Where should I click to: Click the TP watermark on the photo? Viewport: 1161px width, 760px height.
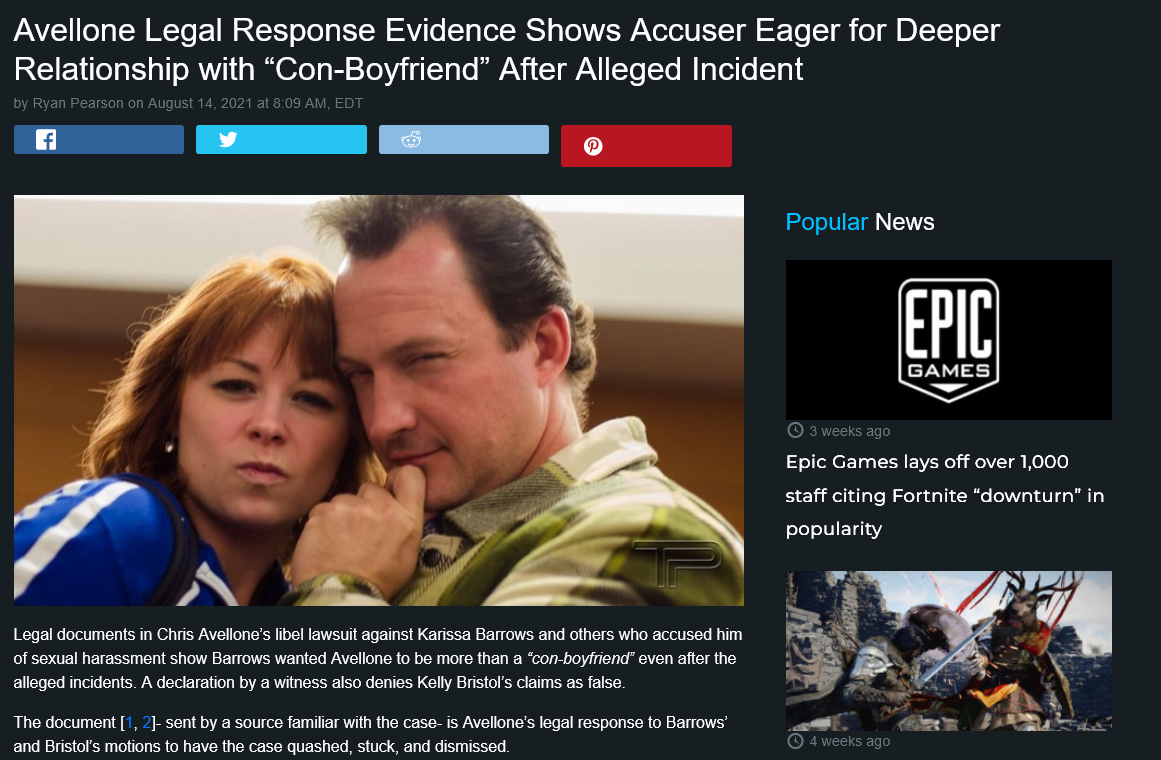(x=677, y=562)
